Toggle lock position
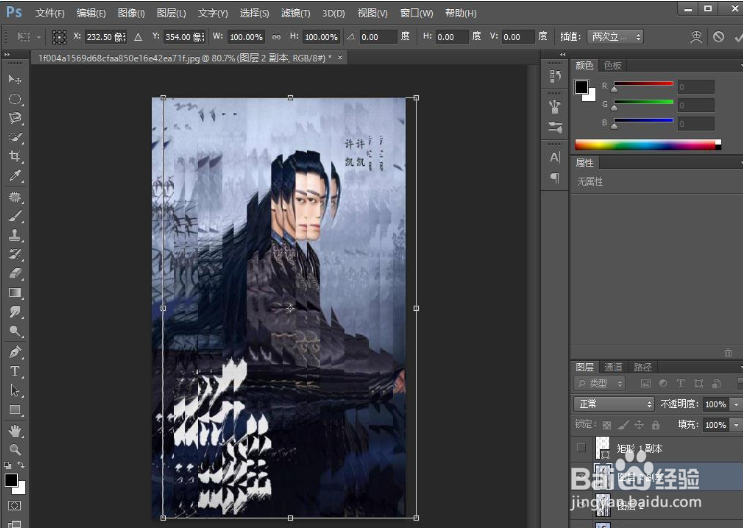The height and width of the screenshot is (528, 743). (639, 425)
